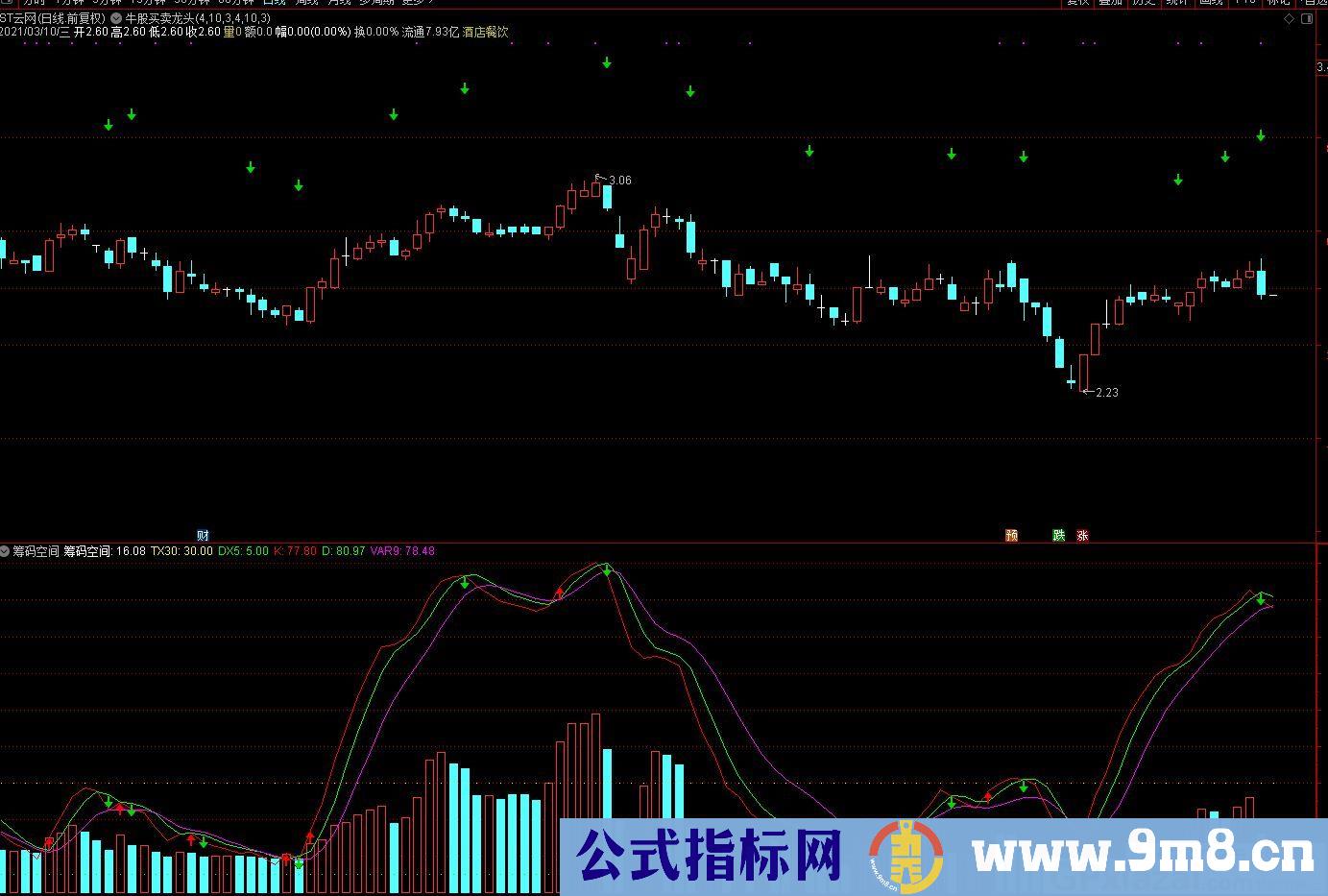Click the 2021/03/10/三 date readout
The image size is (1328, 896).
[35, 32]
